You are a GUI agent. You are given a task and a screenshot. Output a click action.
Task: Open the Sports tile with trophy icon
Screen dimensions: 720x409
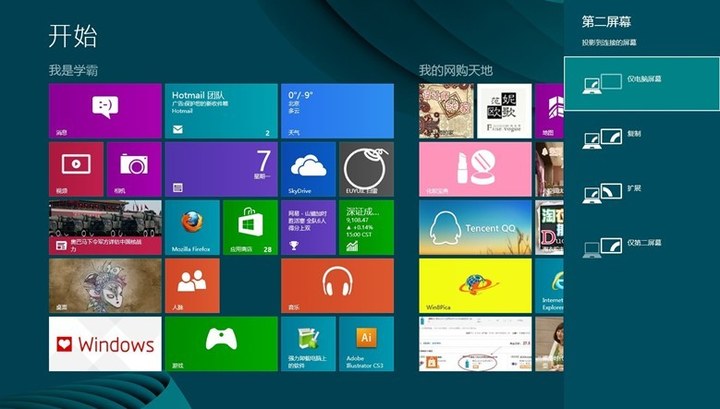[308, 227]
